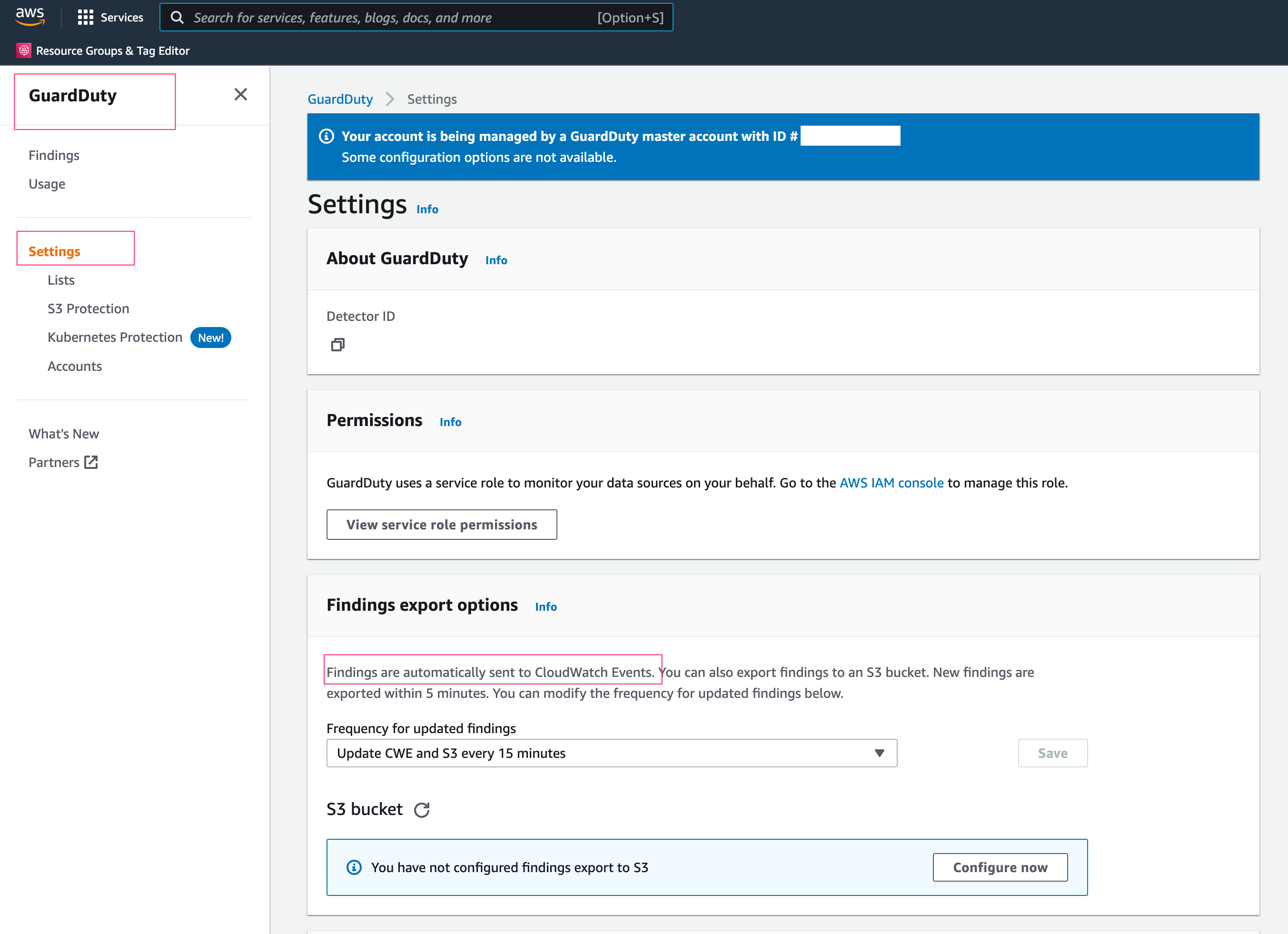Click the Save button

pyautogui.click(x=1052, y=753)
